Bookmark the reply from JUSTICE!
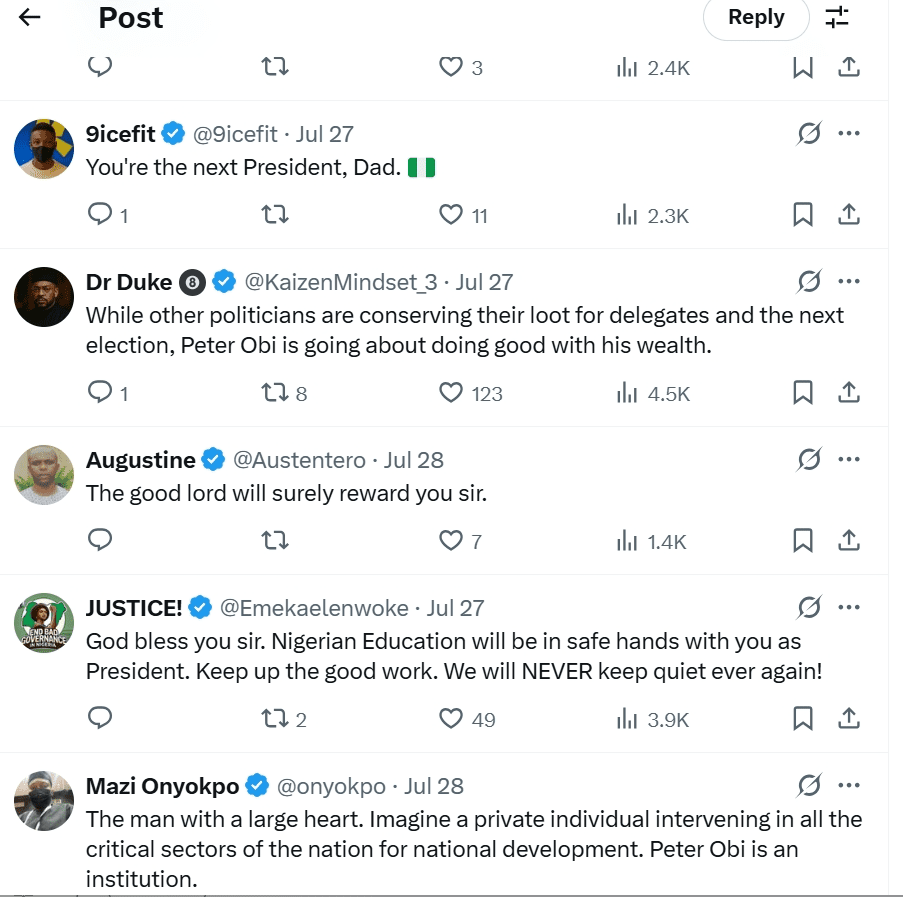Viewport: 903px width, 897px height. 802,719
